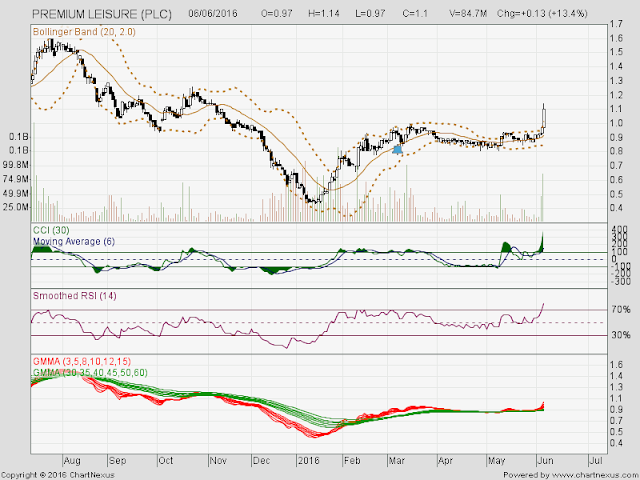640x480 pixels.
Task: Click the 2016 label on time axis
Action: click(x=309, y=461)
